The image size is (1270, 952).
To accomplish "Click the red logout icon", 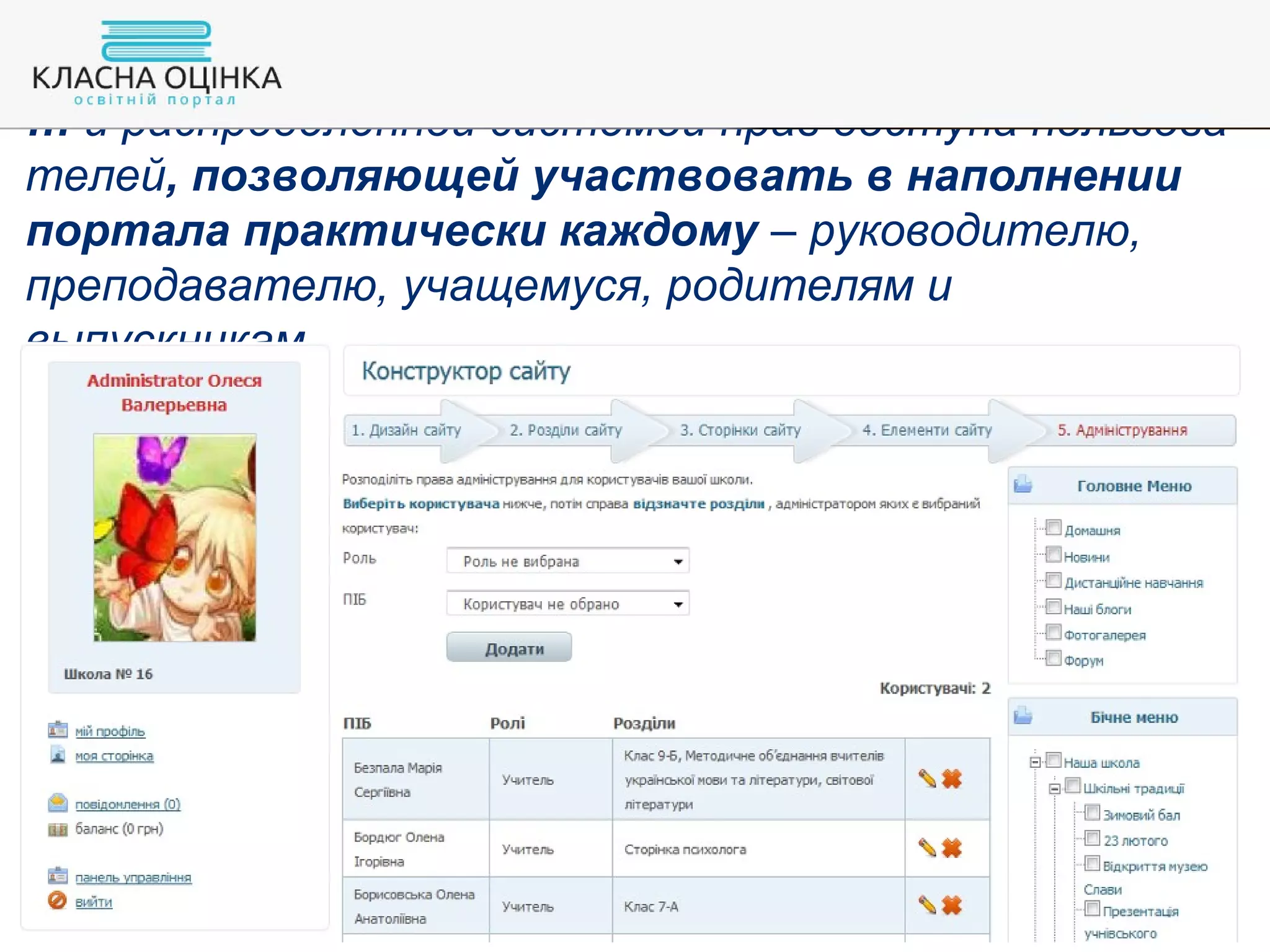I will tap(57, 900).
